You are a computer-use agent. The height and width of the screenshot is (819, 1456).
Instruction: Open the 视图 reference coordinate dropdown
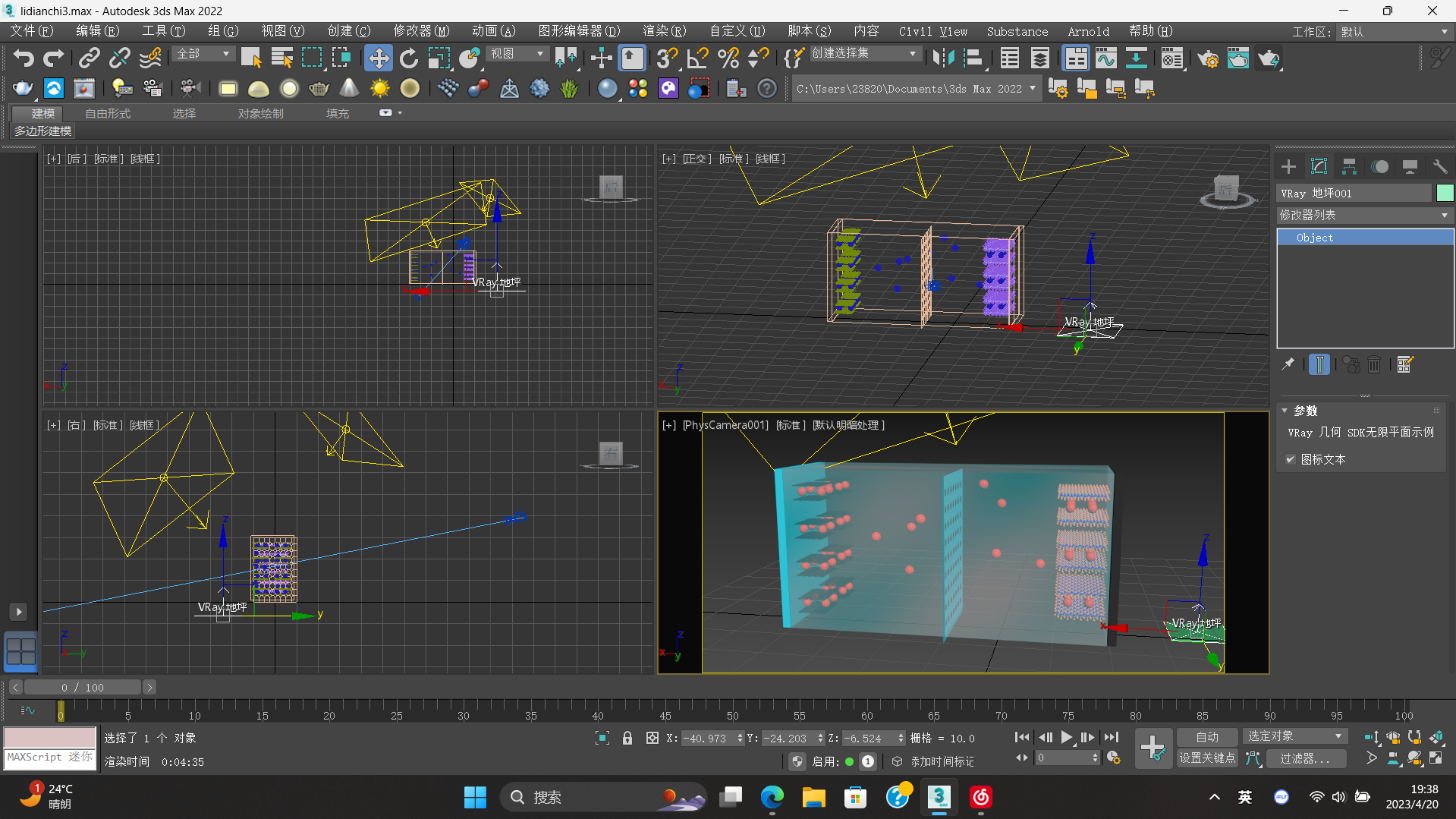pyautogui.click(x=517, y=54)
